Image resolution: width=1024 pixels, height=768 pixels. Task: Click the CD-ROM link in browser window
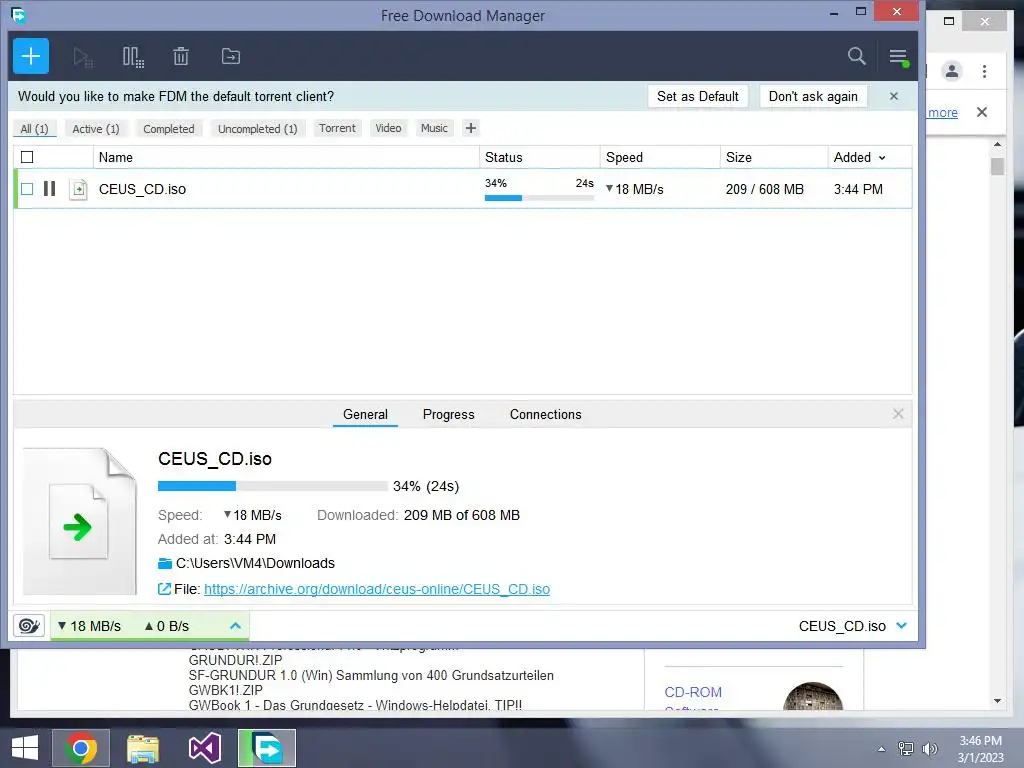click(x=693, y=692)
